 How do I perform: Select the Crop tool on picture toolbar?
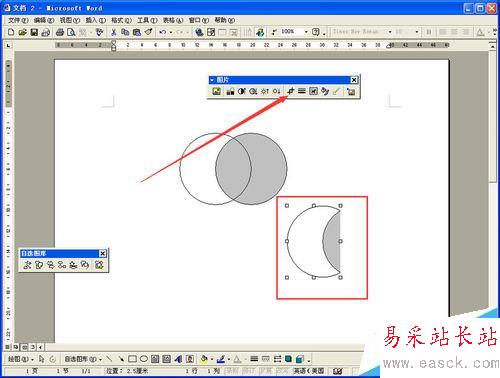point(290,91)
